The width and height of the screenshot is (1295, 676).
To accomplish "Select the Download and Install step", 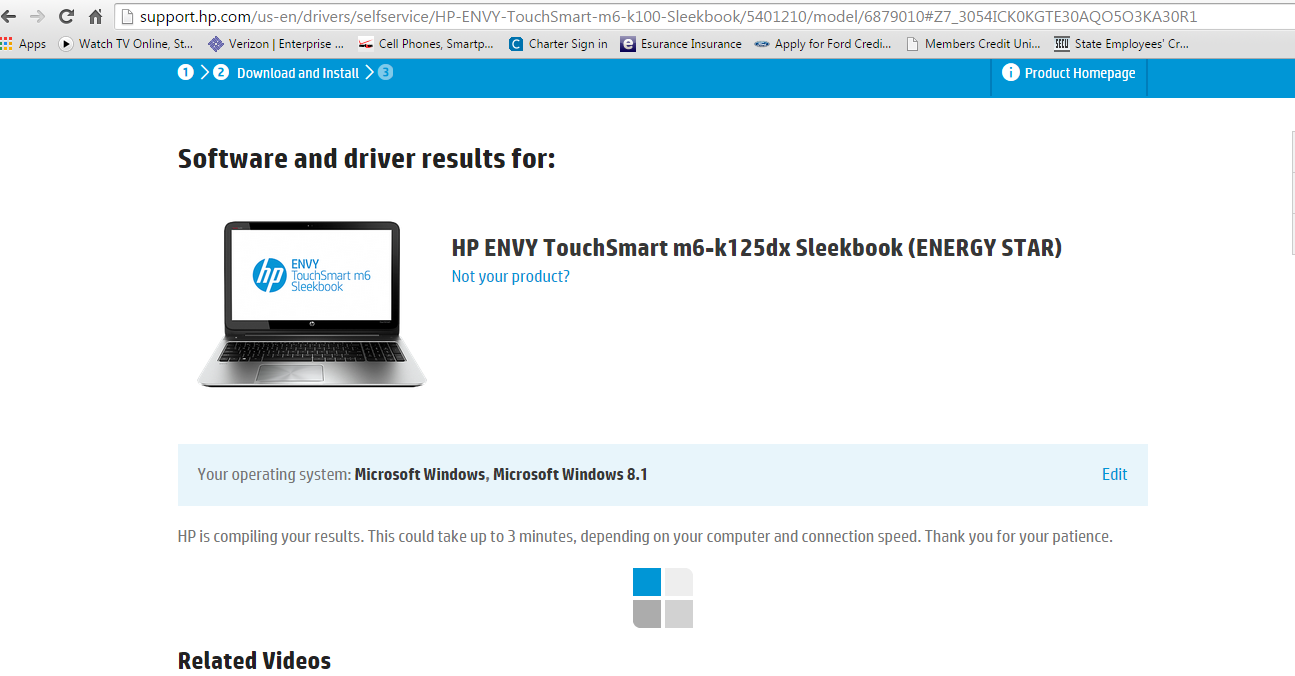I will (298, 73).
